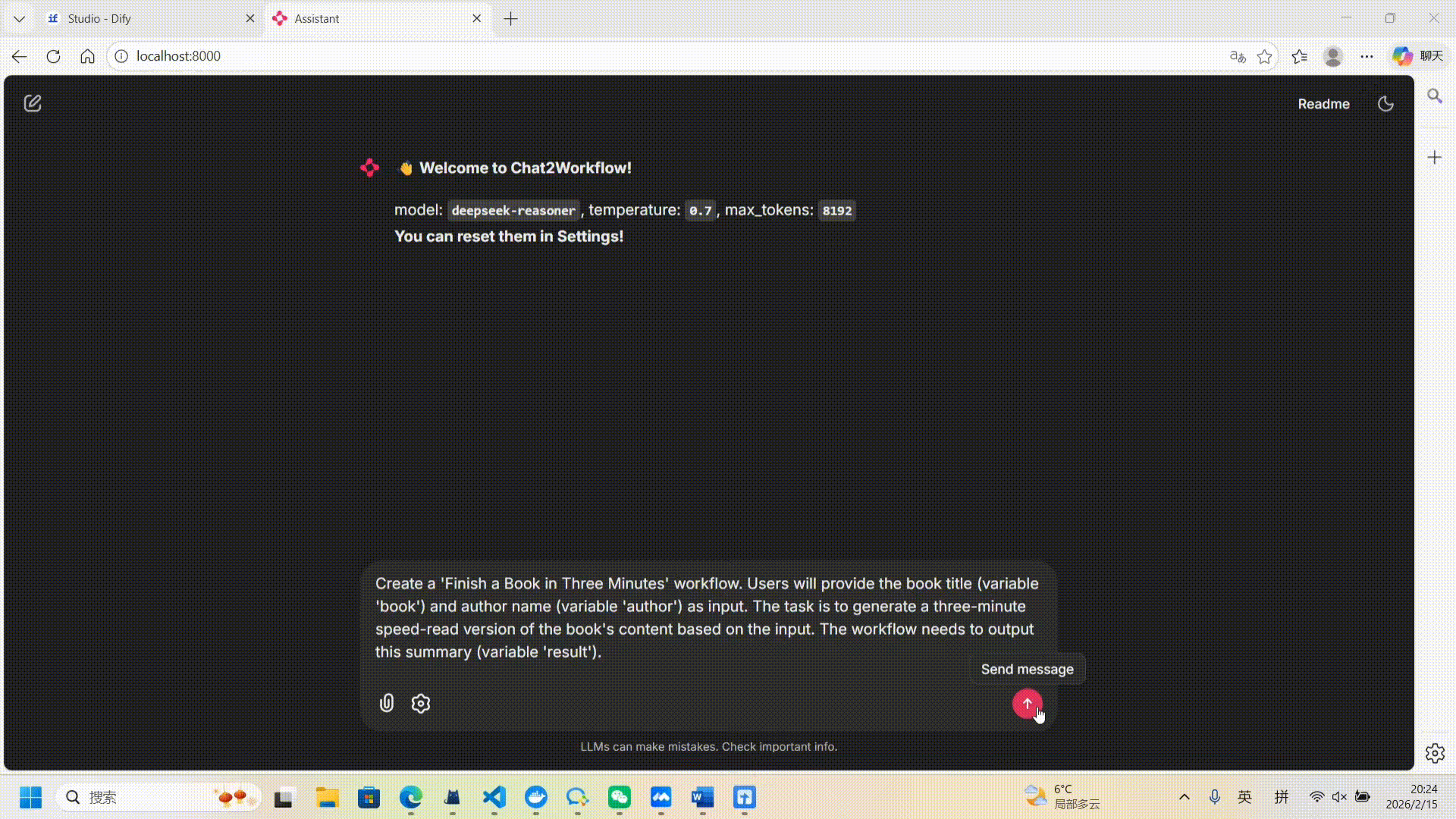Expand the browser tab list dropdown
This screenshot has height=819, width=1456.
pos(20,19)
